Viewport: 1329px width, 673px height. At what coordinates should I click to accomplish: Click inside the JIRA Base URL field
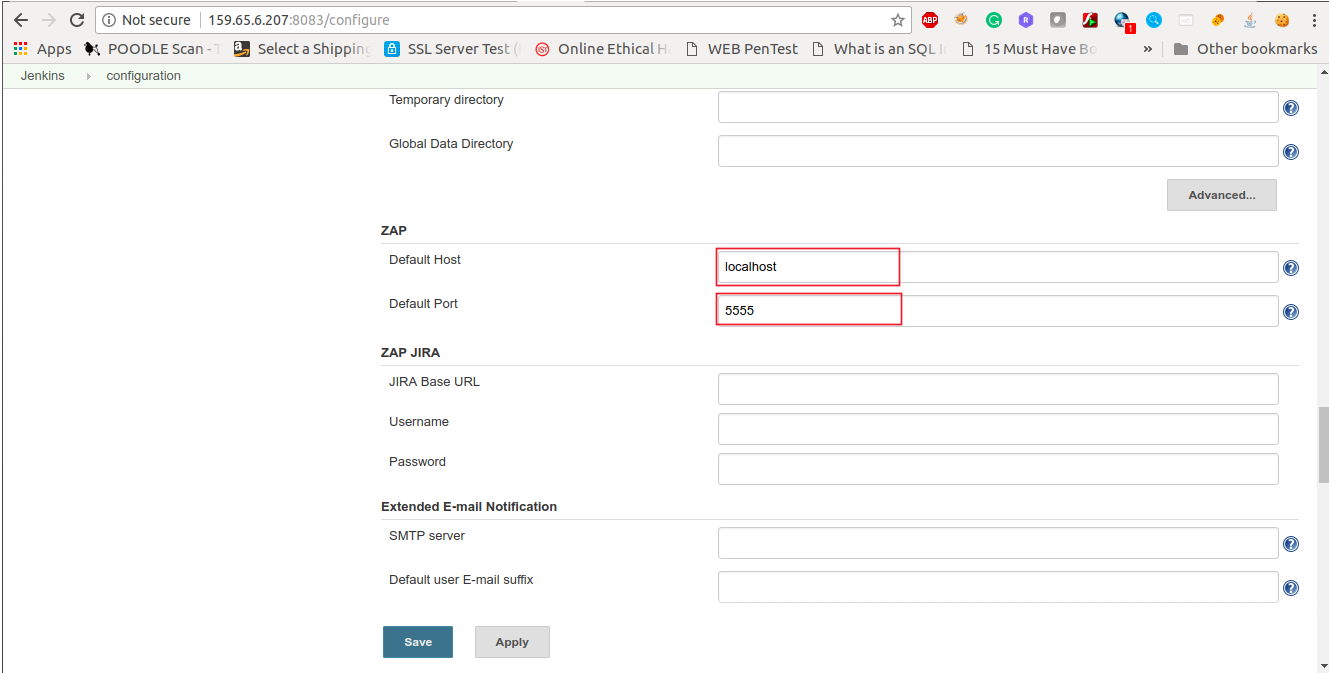pyautogui.click(x=997, y=388)
